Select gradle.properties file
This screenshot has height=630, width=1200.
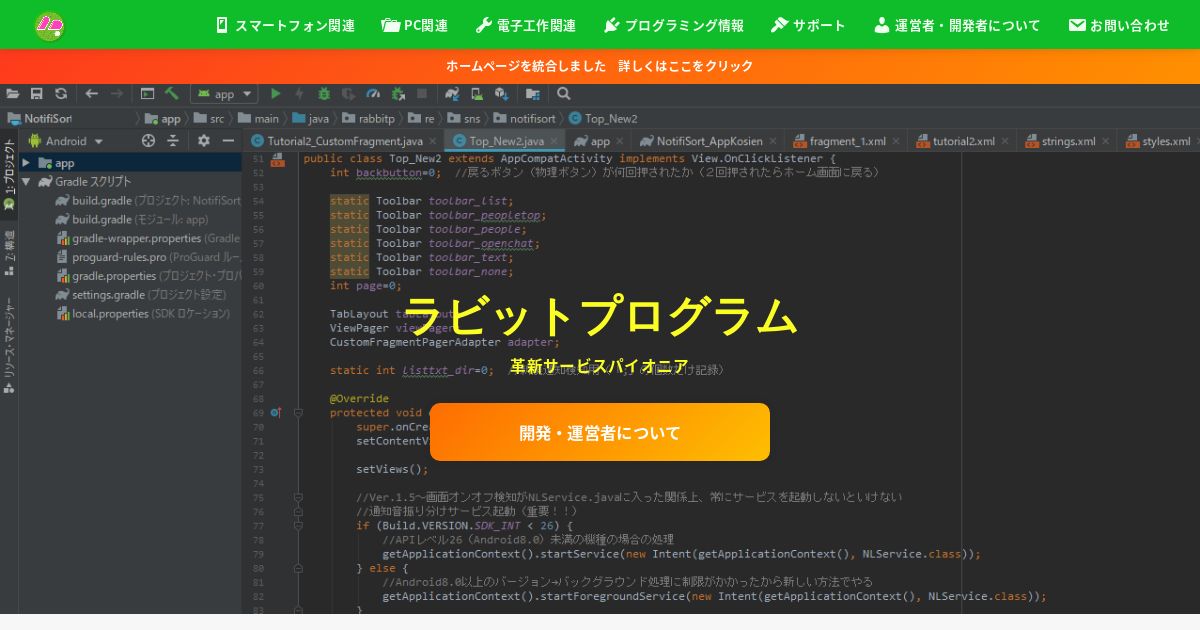(x=148, y=276)
